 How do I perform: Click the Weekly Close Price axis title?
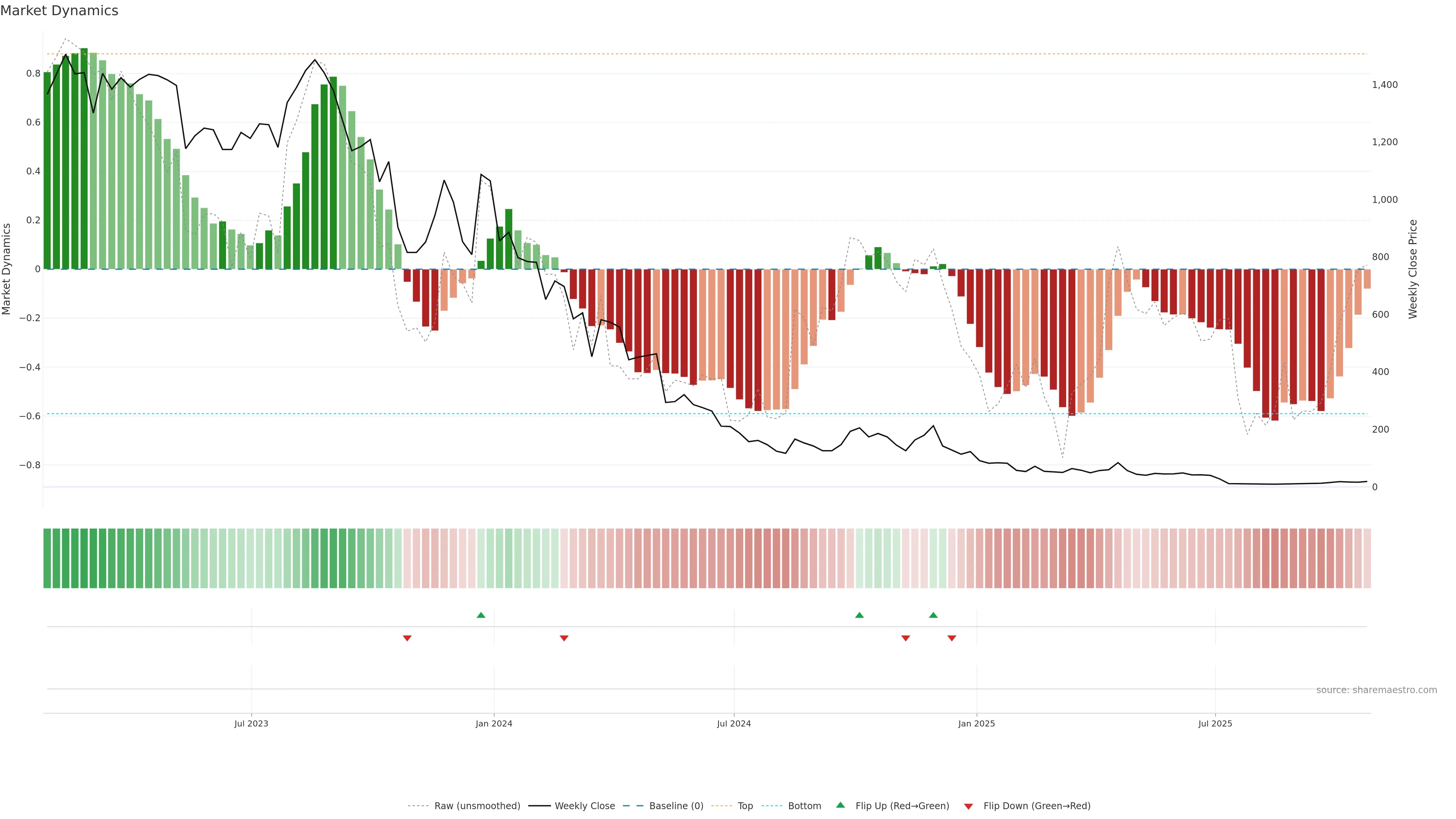1412,269
